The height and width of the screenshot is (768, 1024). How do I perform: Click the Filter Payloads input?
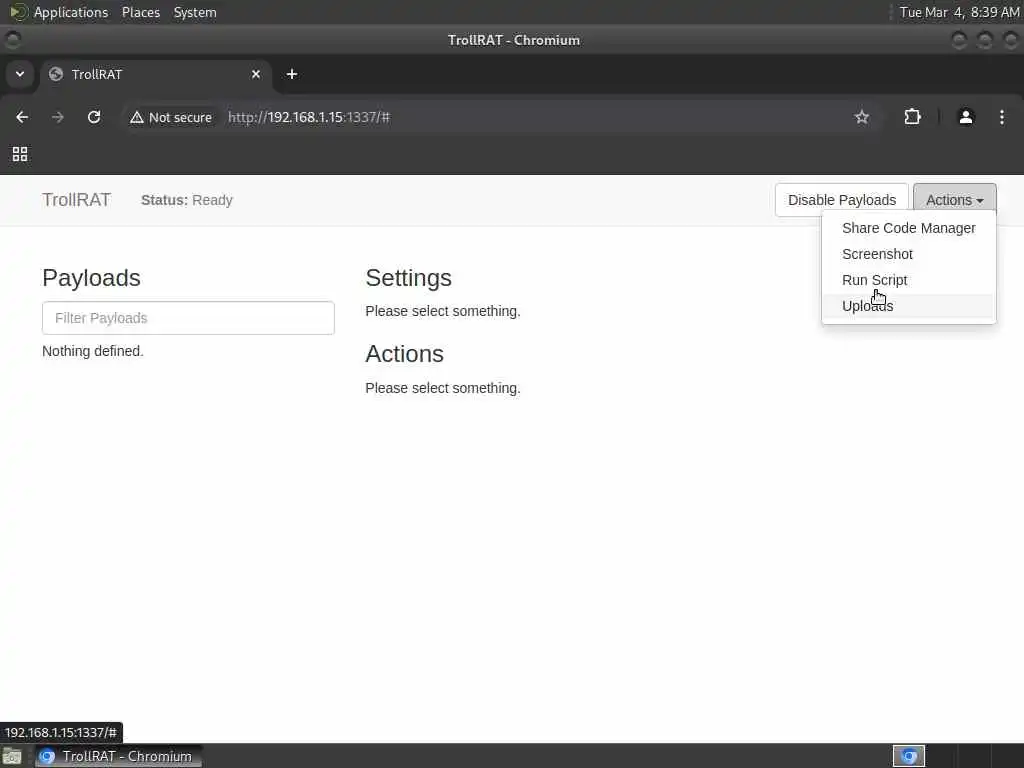[188, 318]
